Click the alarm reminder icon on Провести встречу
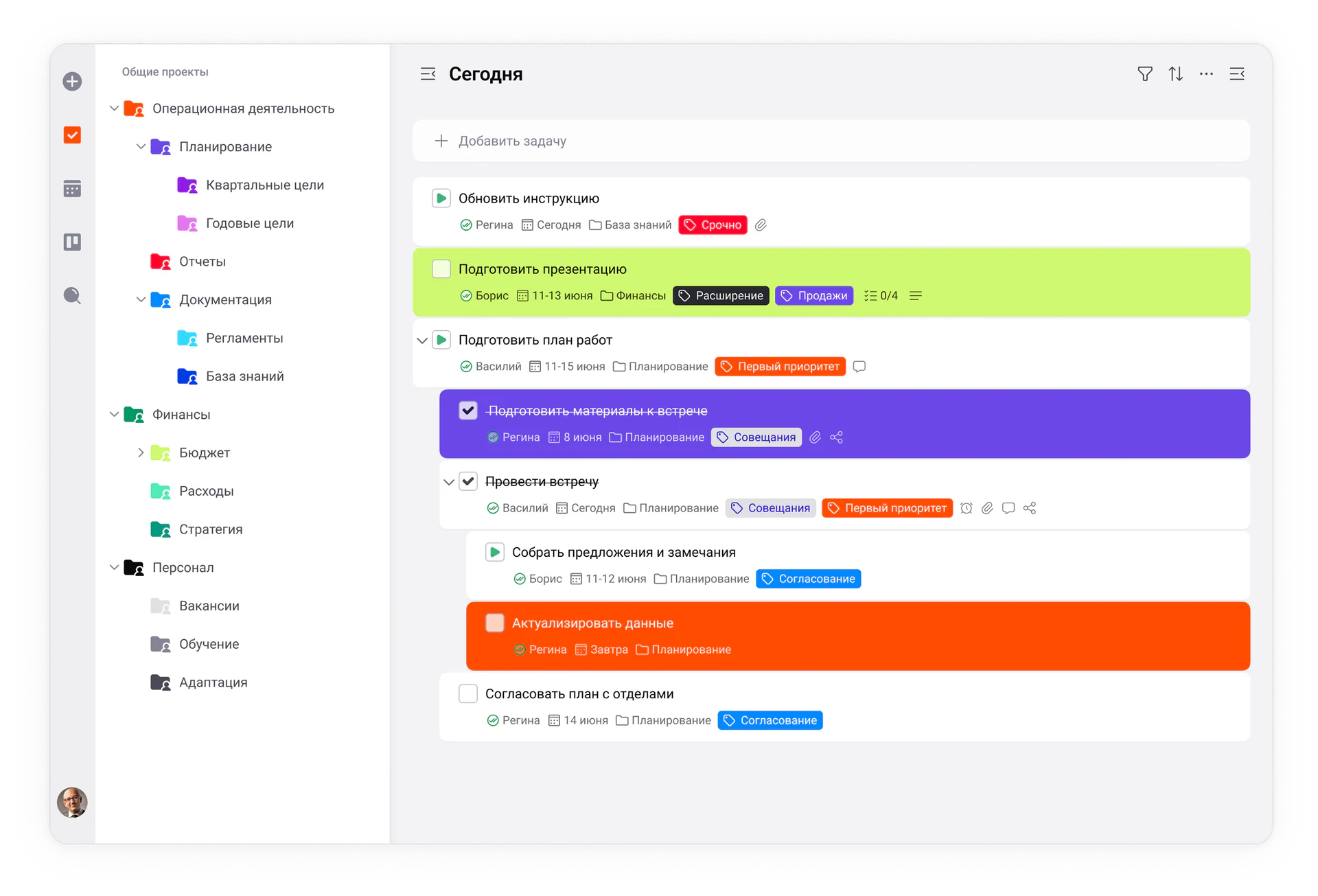Image resolution: width=1318 pixels, height=896 pixels. (967, 508)
